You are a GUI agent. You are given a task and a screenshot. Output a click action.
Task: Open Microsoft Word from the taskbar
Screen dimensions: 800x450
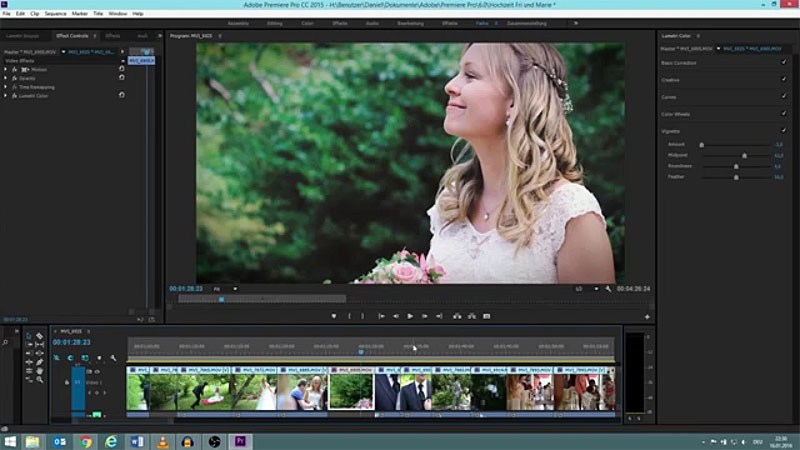pos(137,441)
